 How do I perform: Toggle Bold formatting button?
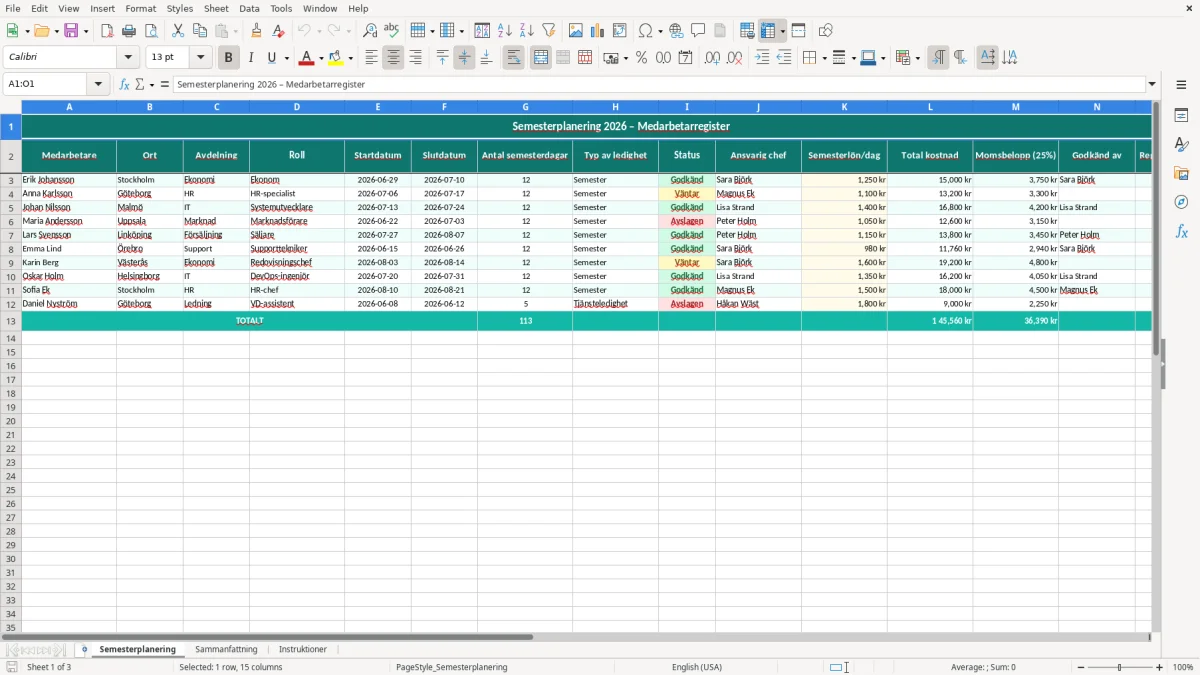228,58
